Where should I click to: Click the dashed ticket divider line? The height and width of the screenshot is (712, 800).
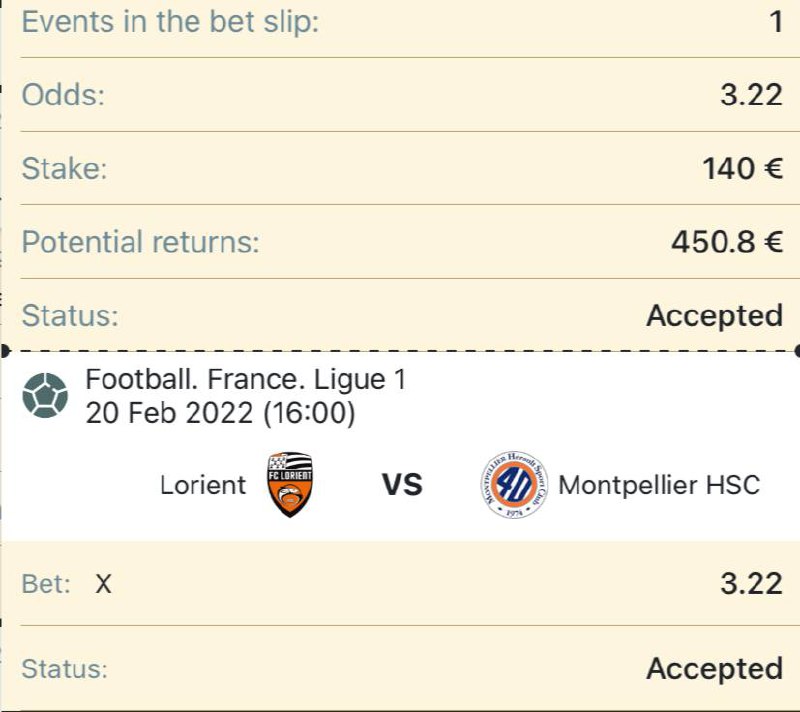point(400,351)
